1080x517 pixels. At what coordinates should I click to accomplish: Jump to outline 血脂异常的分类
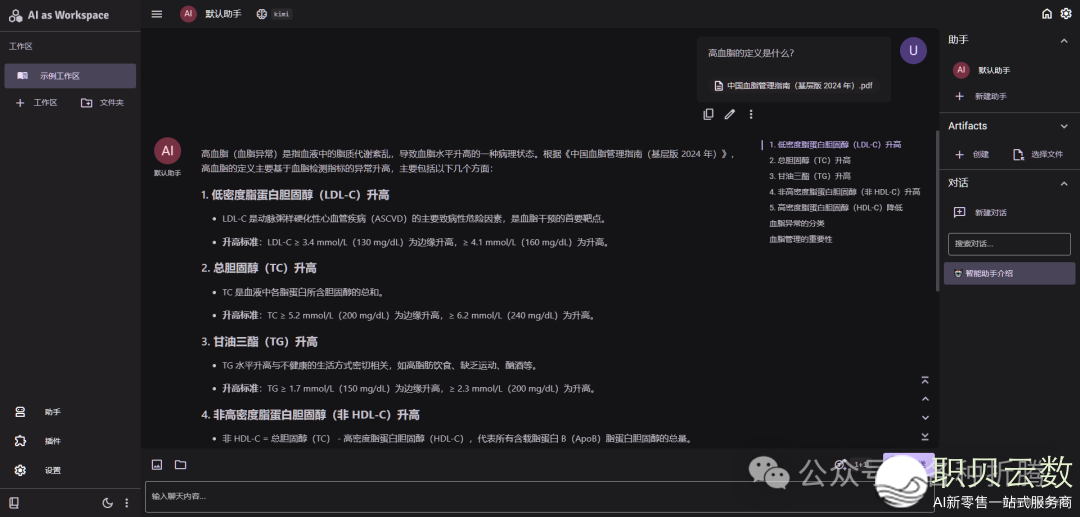point(797,224)
